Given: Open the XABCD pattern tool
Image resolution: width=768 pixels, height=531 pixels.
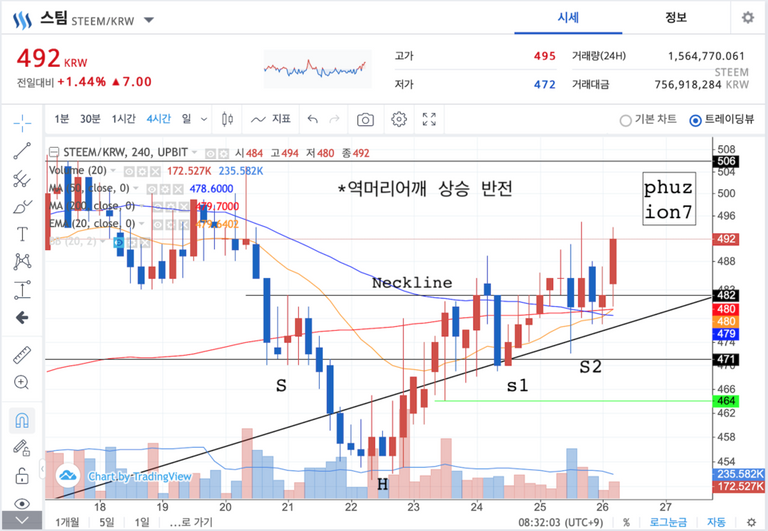Looking at the screenshot, I should [x=22, y=262].
